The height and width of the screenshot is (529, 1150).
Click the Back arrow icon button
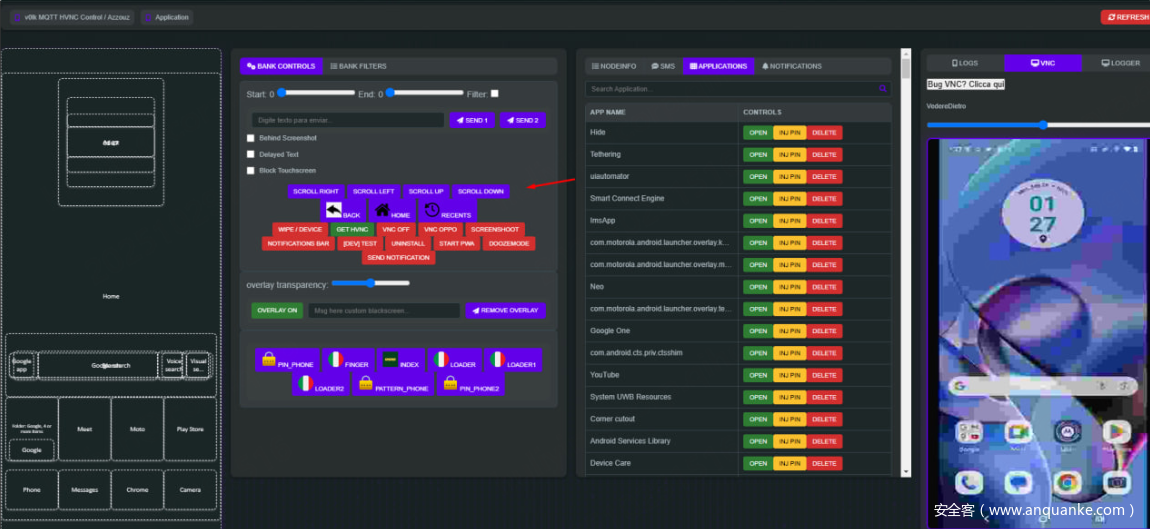[334, 211]
